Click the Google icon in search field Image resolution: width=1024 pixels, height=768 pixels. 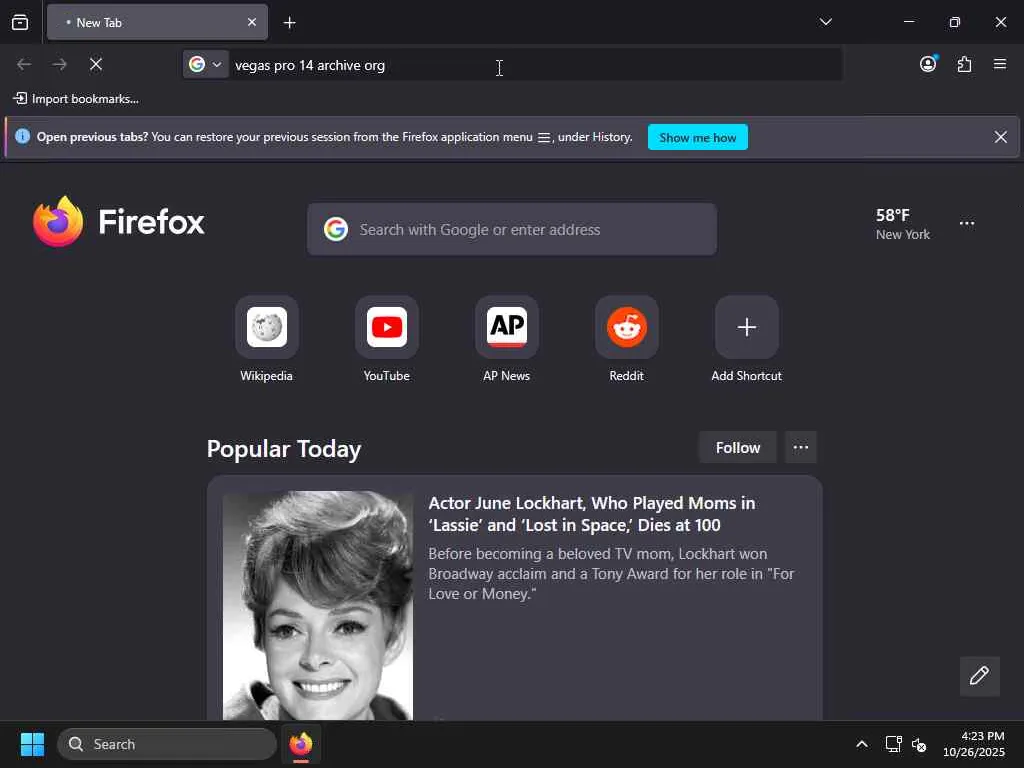[x=336, y=229]
